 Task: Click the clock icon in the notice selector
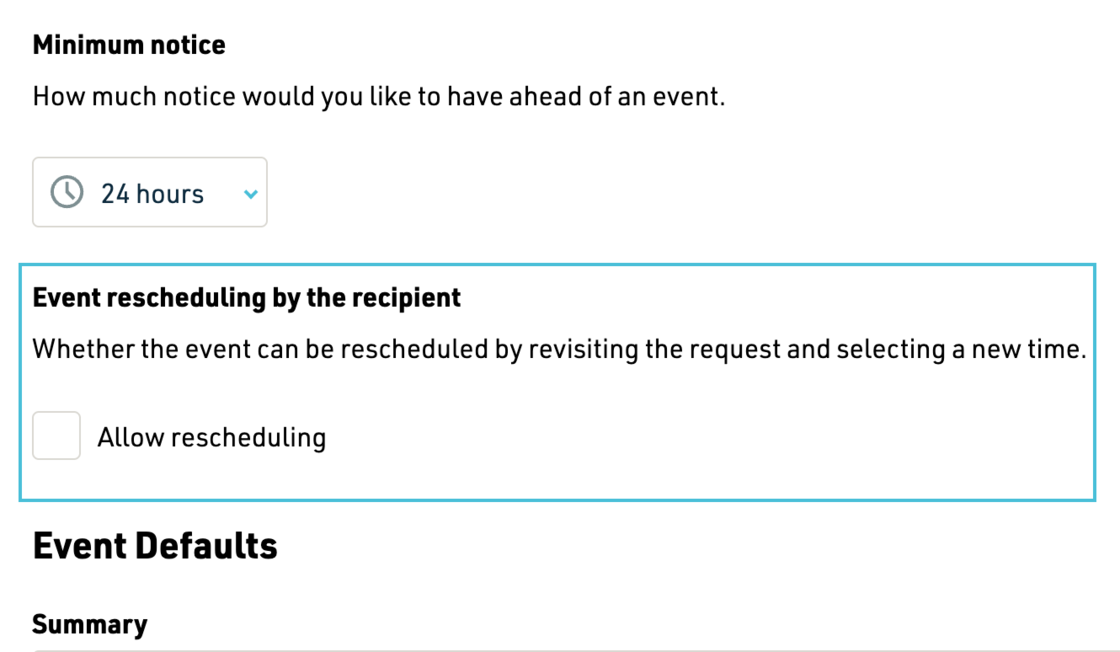[x=67, y=193]
